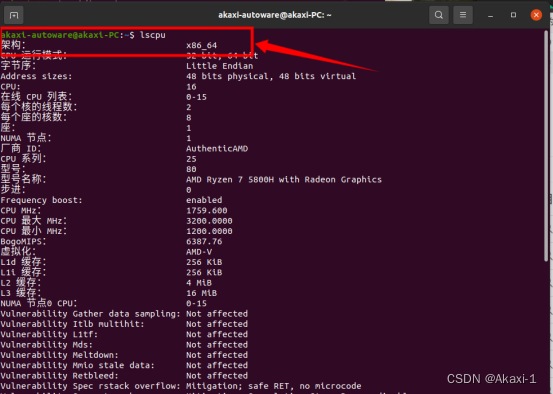Select the 3200.0000 max MHz value

(209, 221)
